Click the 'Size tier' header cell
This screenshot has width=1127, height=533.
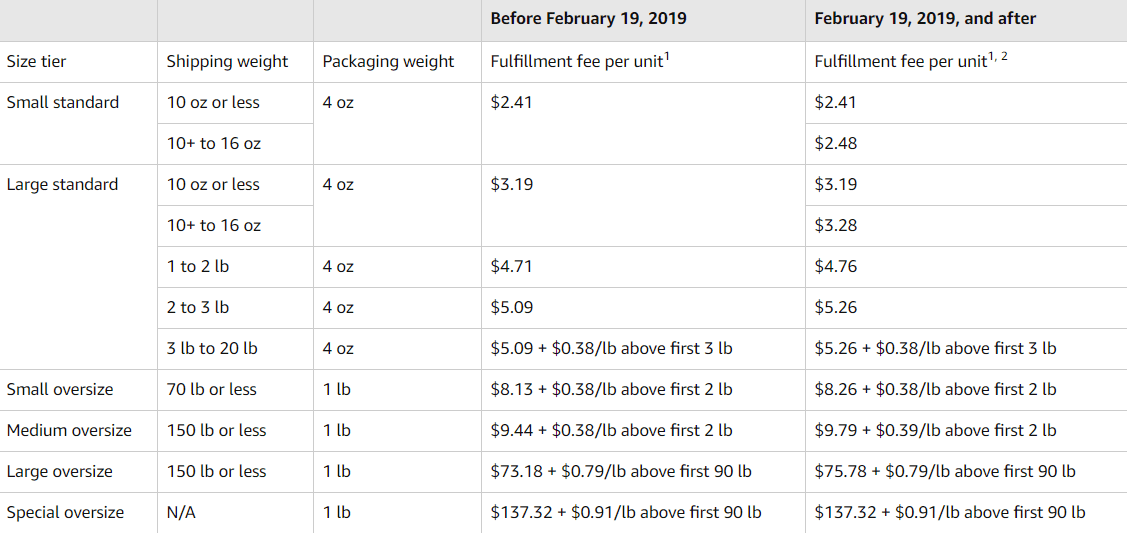click(x=36, y=61)
